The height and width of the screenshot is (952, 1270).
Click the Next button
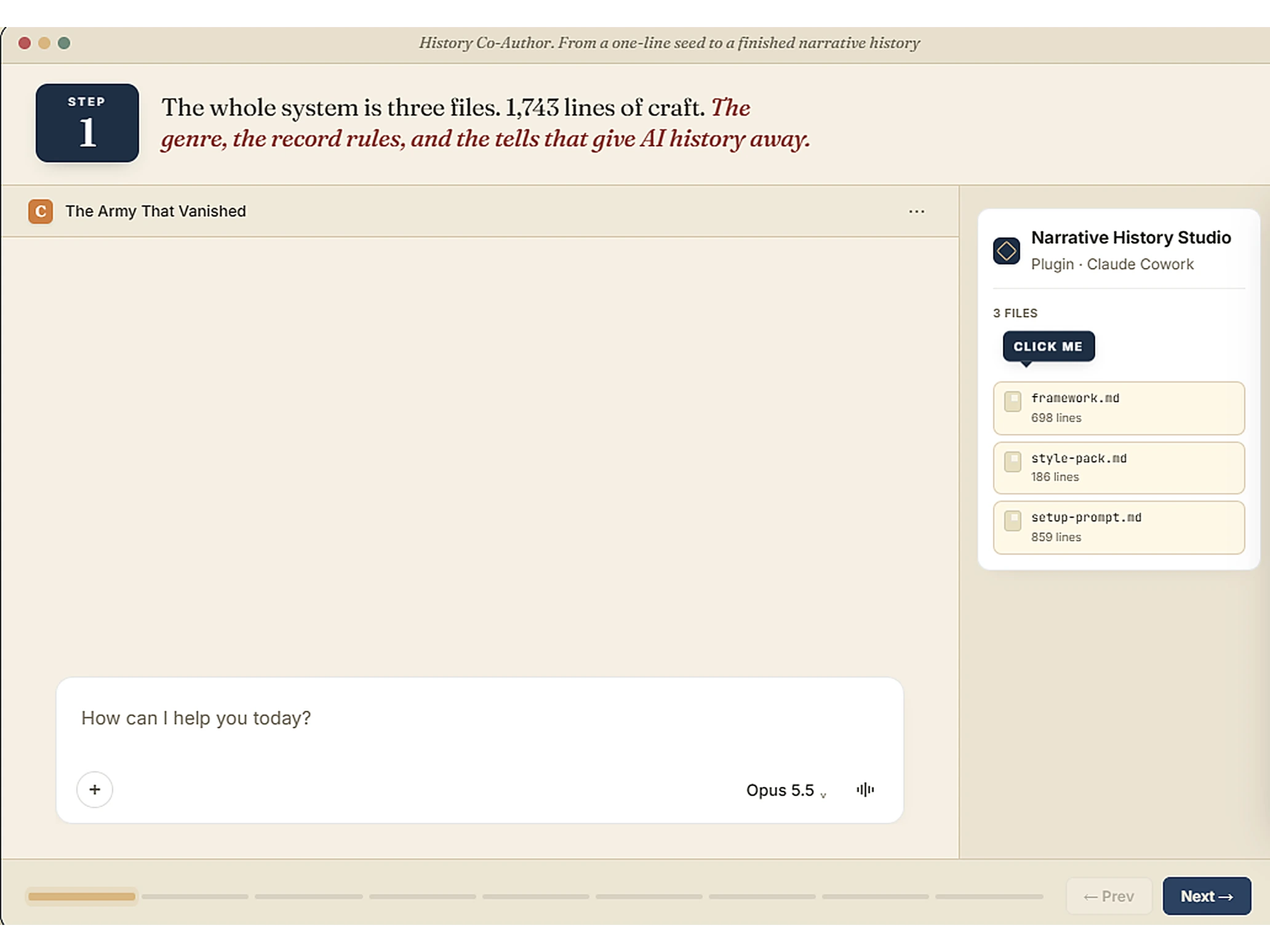1206,895
